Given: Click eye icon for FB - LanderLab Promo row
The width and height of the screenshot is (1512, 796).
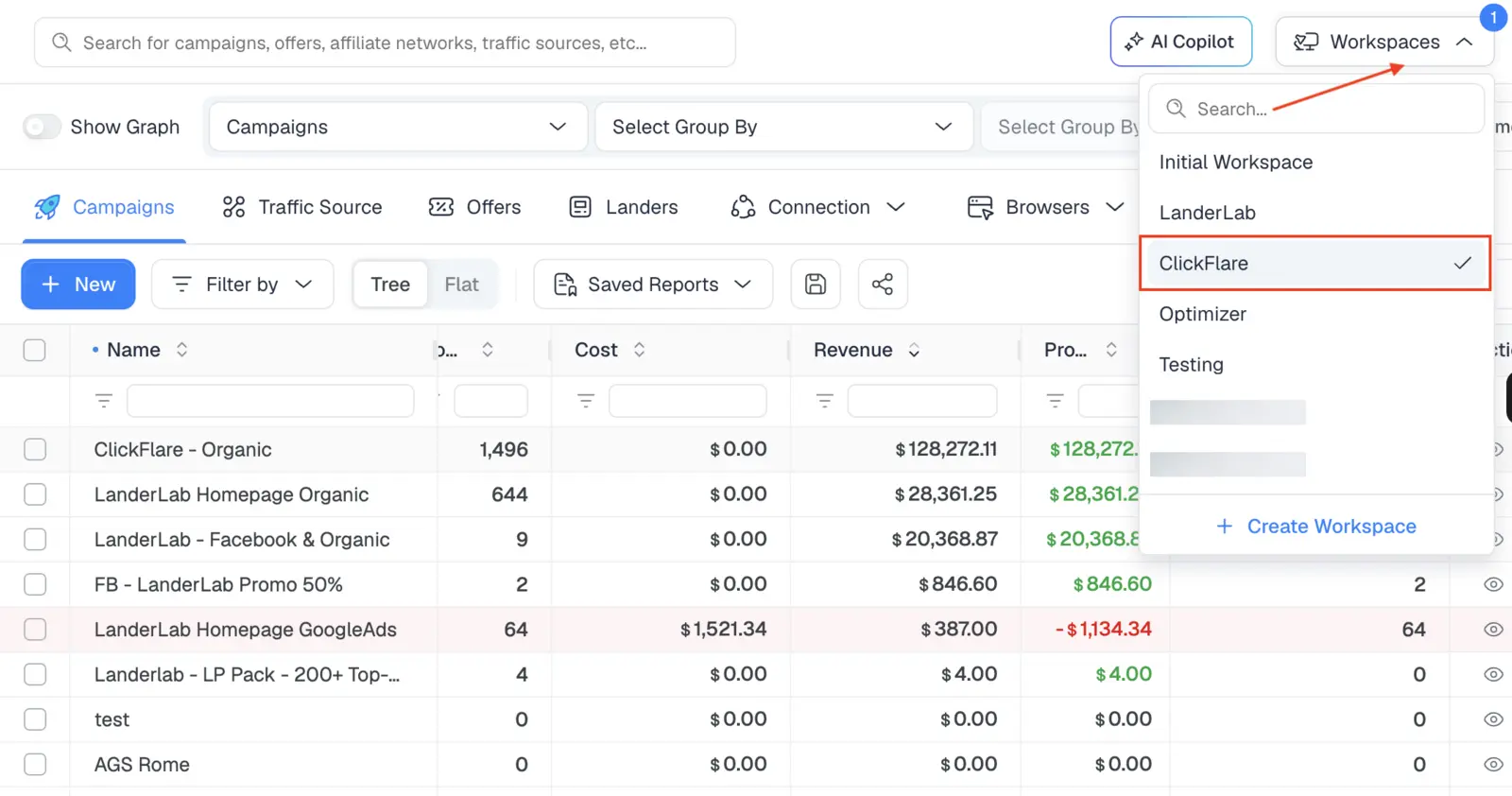Looking at the screenshot, I should 1493,584.
